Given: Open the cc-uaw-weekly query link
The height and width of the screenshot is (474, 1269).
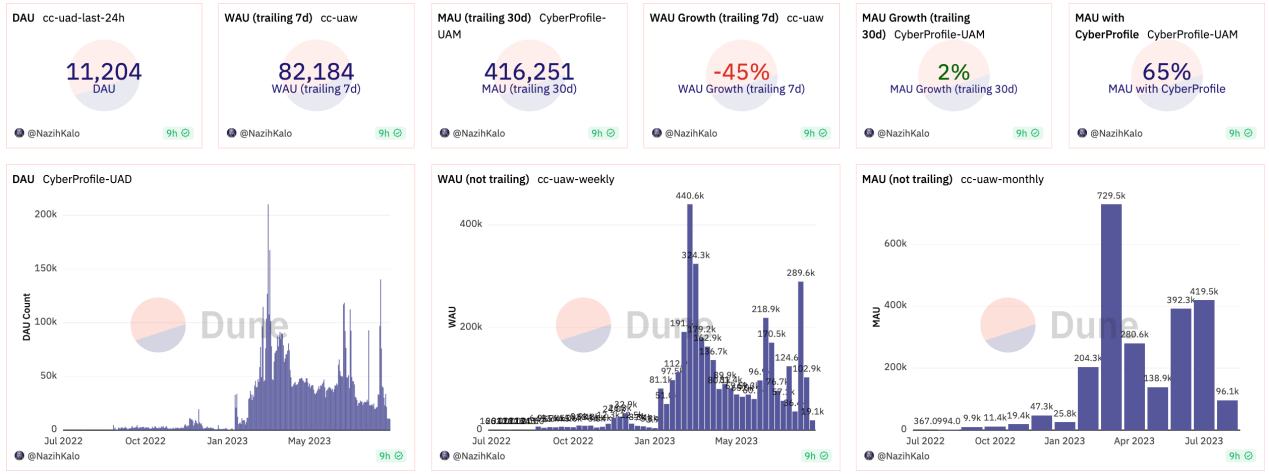Looking at the screenshot, I should (576, 179).
